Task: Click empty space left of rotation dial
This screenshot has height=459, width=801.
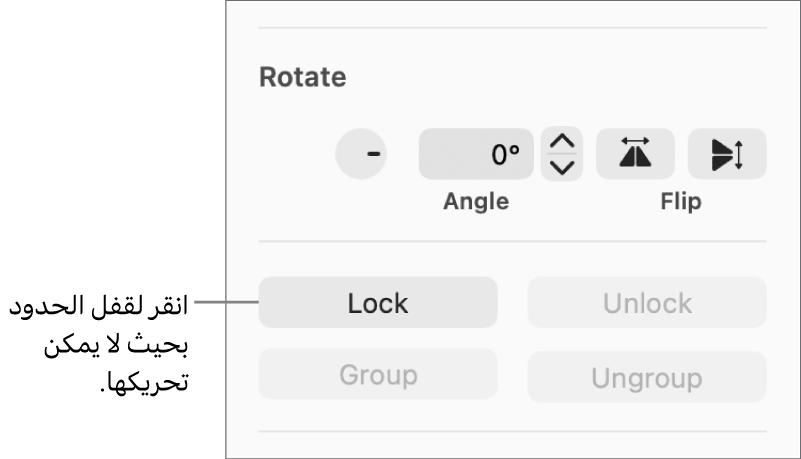Action: (x=290, y=155)
